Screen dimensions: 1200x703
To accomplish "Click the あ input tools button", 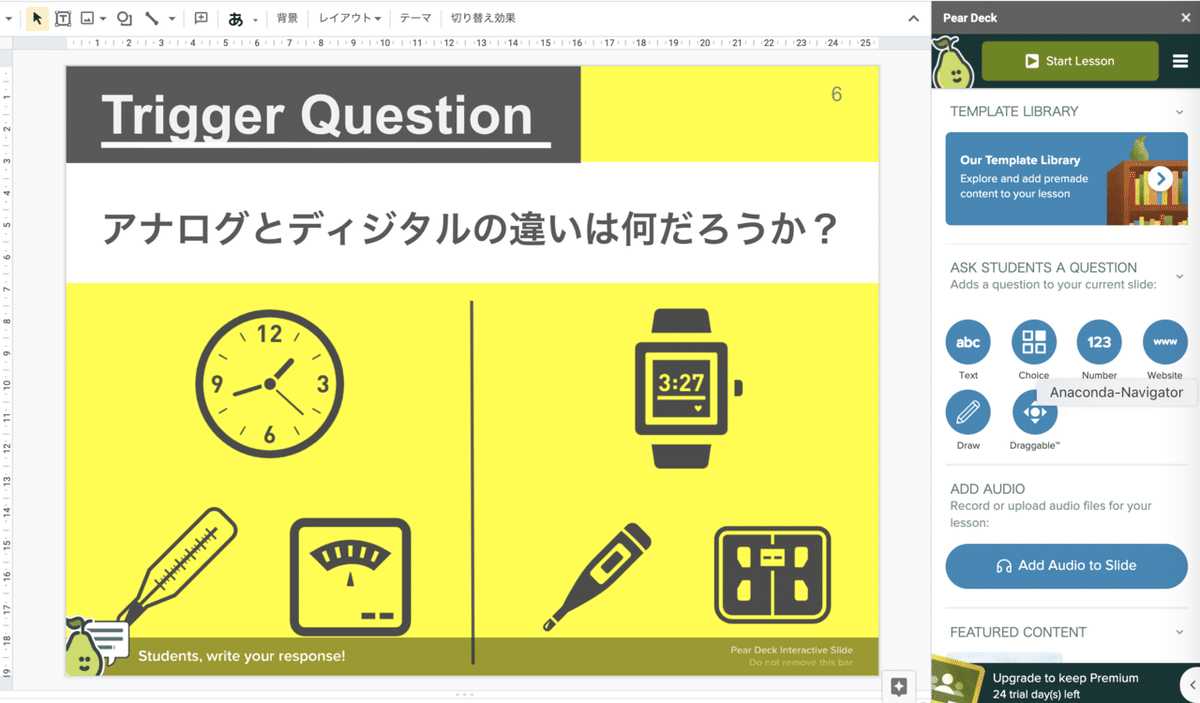I will tap(236, 19).
